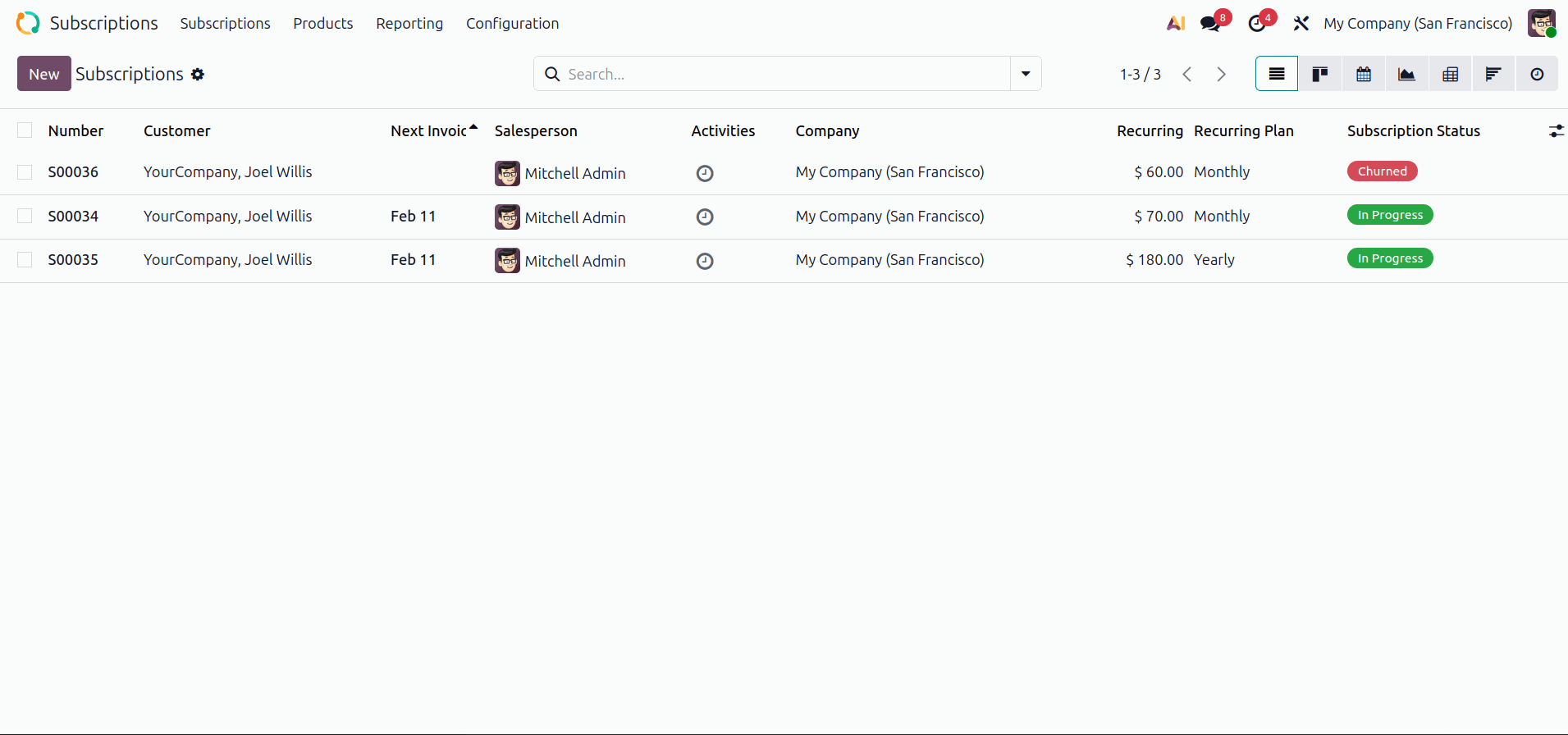Open the AI assistant icon

(x=1175, y=23)
